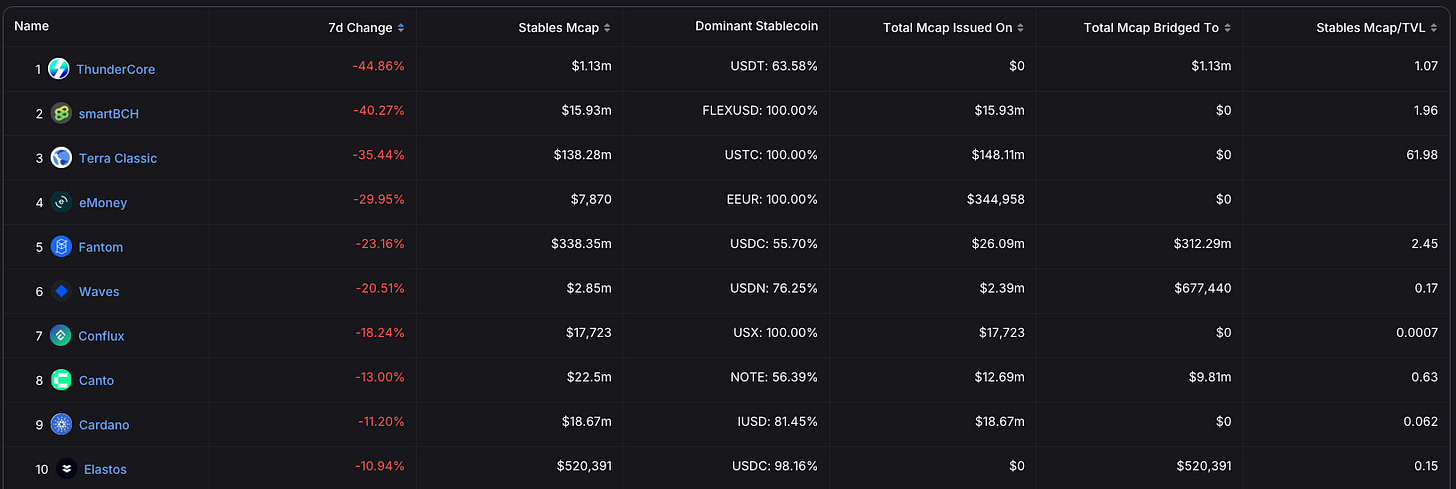1456x489 pixels.
Task: Click the Canto chain logo icon
Action: pos(62,380)
